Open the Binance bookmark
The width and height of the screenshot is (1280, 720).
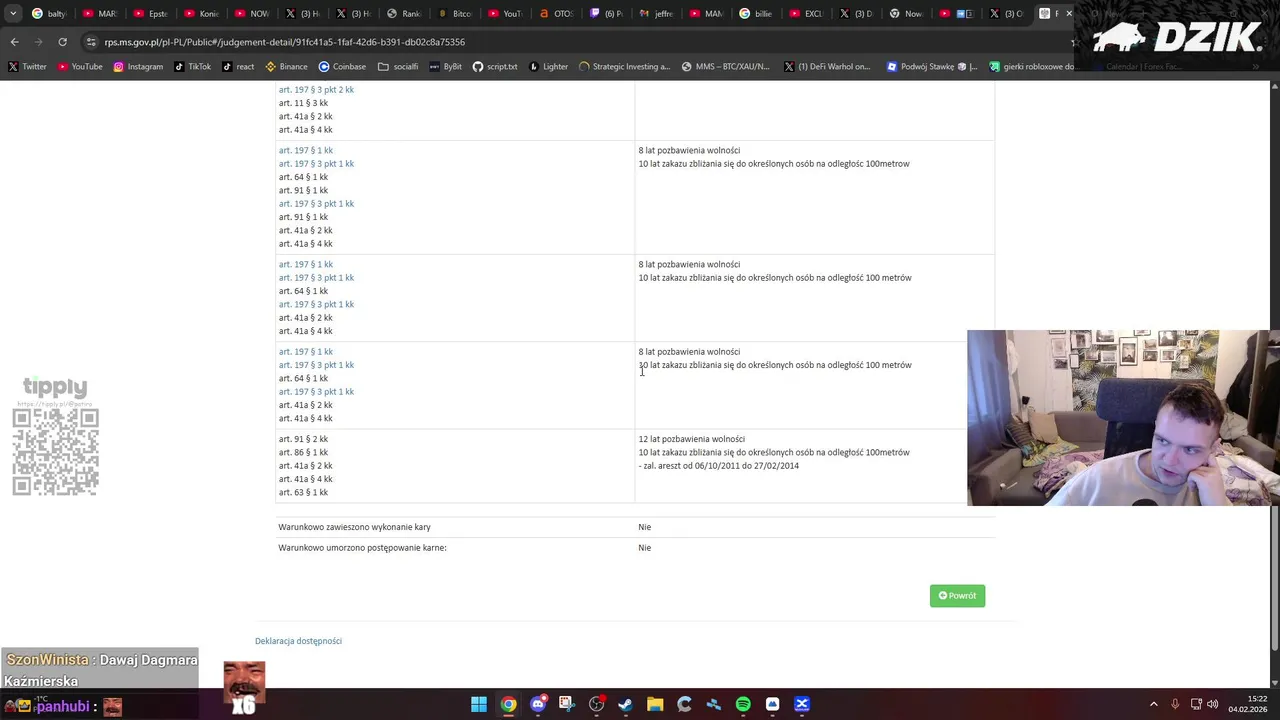(x=286, y=67)
